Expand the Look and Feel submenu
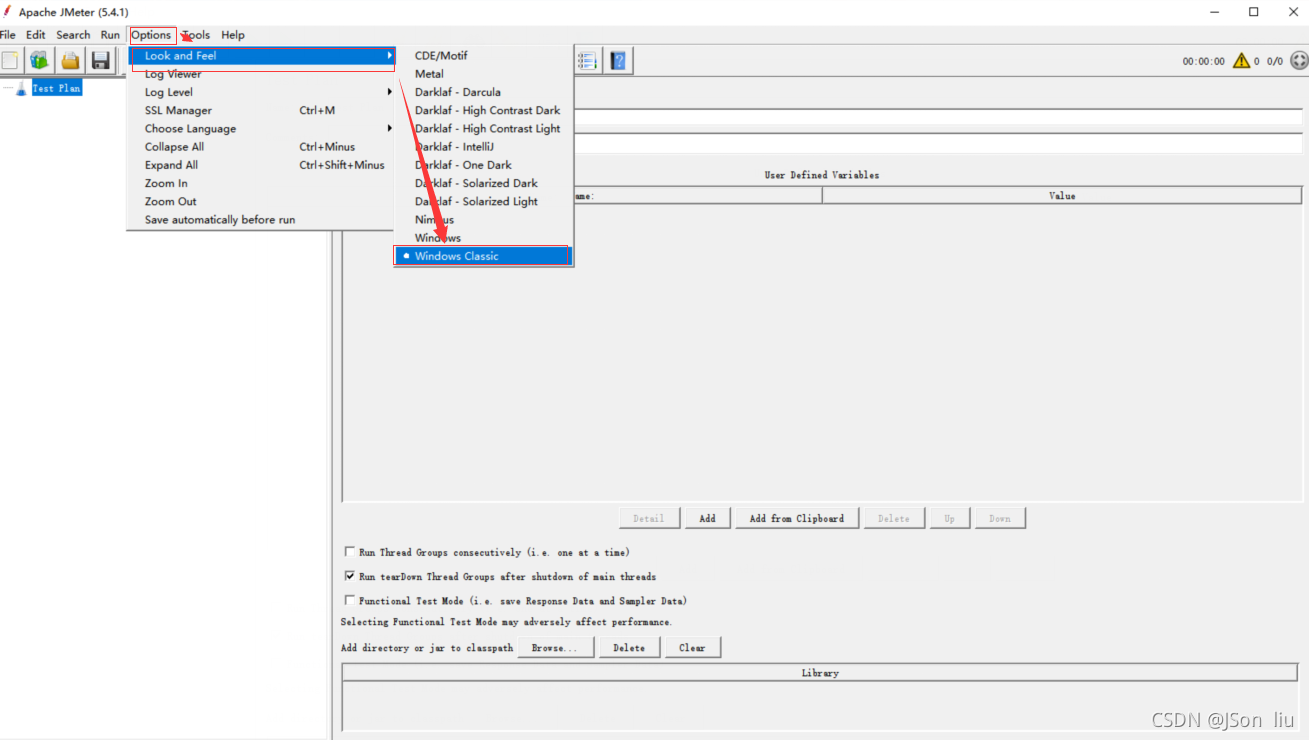The image size is (1309, 740). 263,56
